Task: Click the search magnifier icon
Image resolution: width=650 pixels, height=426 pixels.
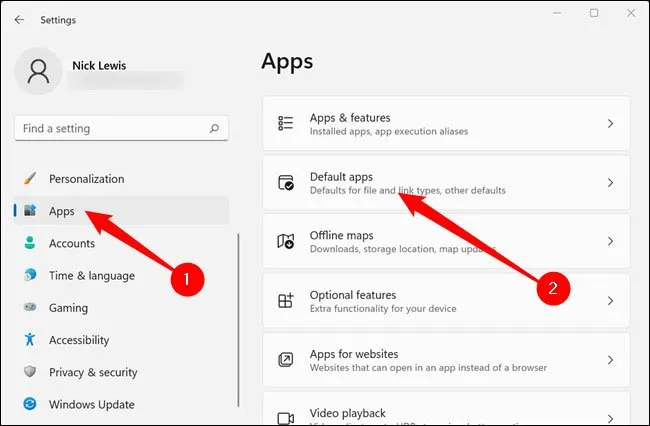Action: (x=214, y=128)
